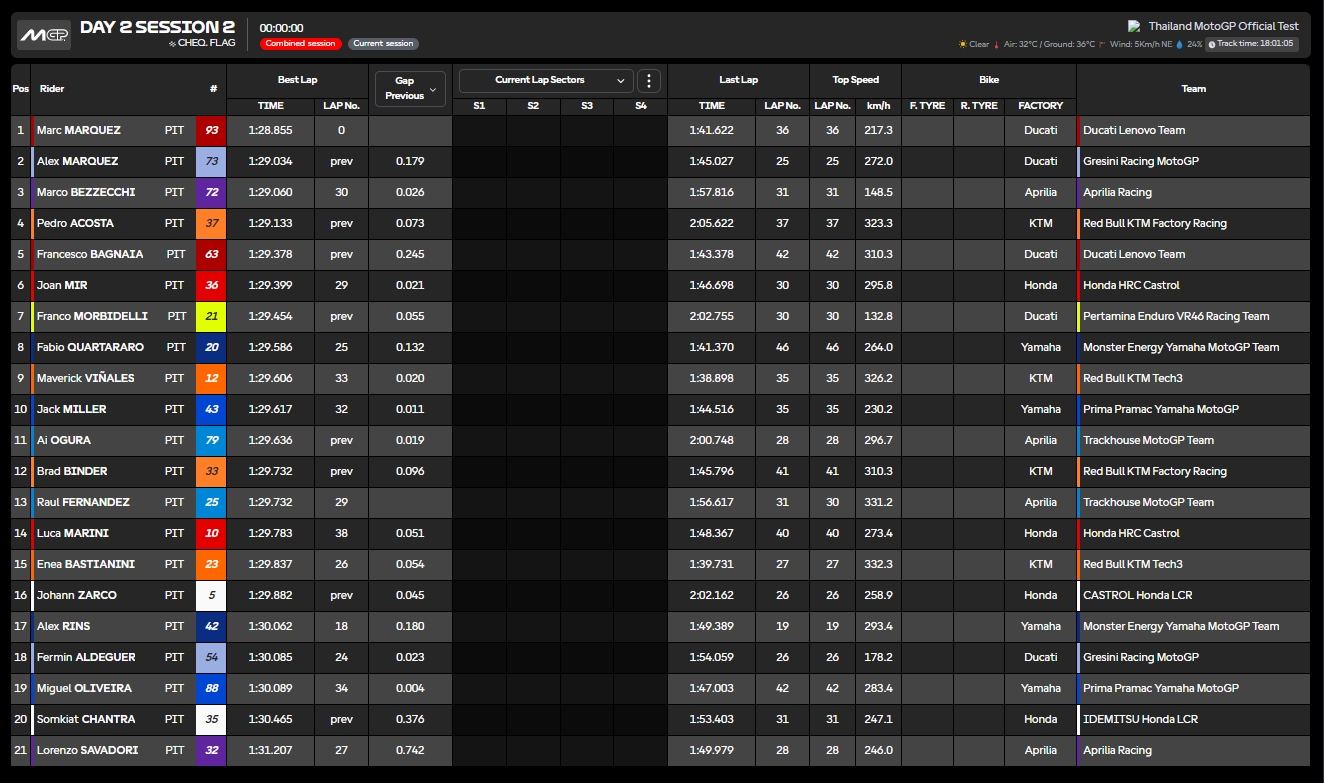Open the Gap Previous dropdown
The image size is (1324, 783).
pos(410,88)
